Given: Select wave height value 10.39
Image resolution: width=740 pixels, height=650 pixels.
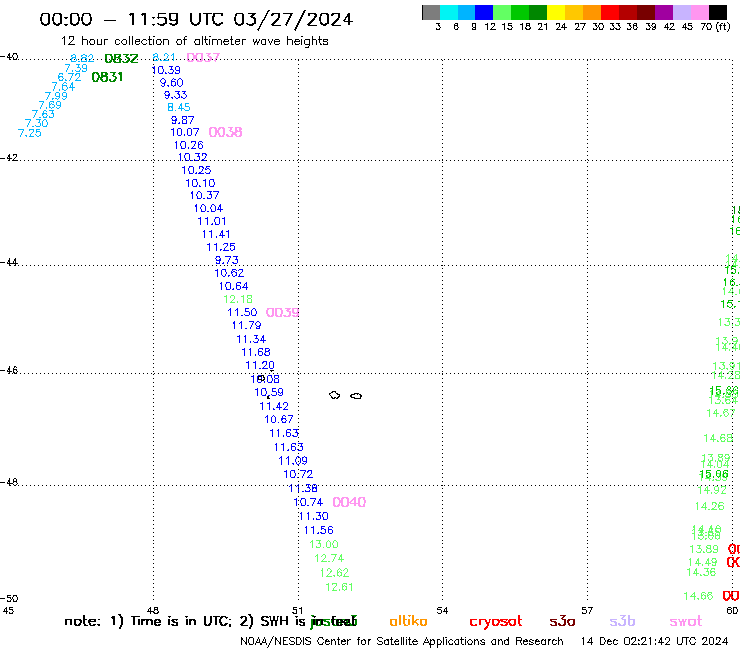Looking at the screenshot, I should tap(166, 70).
